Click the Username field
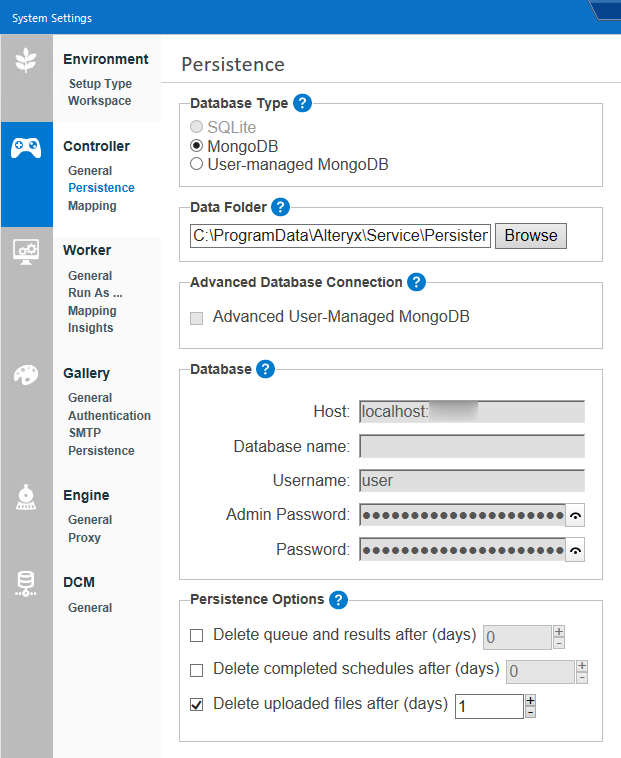621x758 pixels. [x=472, y=481]
